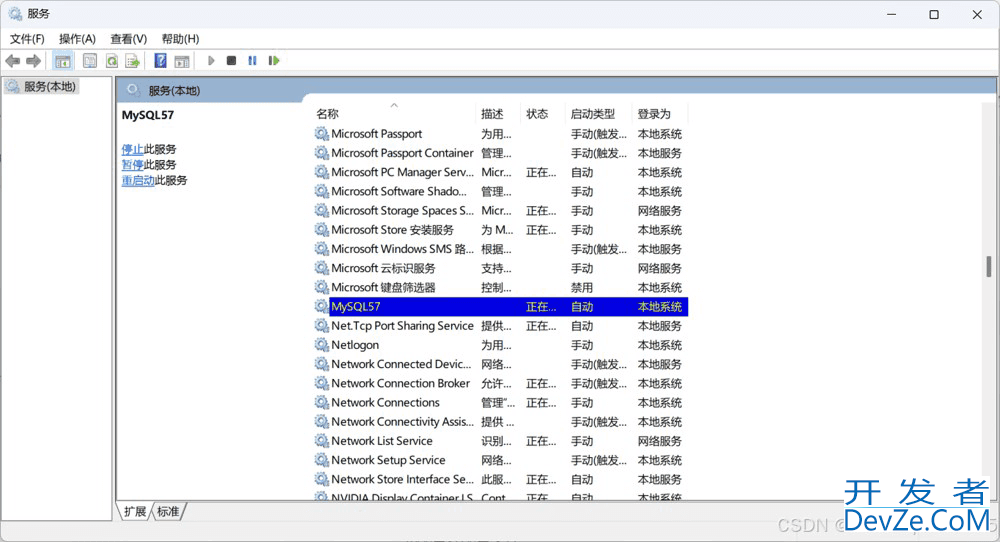Sort by the 启动类型 column header
Viewport: 1000px width, 542px height.
(593, 114)
